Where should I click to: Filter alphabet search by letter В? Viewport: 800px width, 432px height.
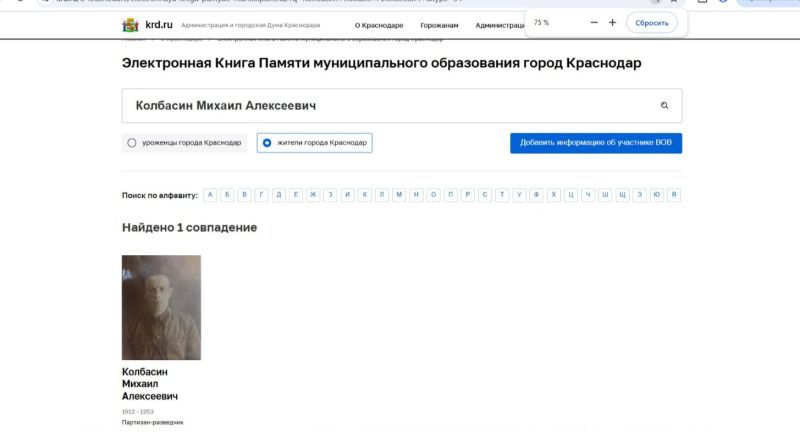pyautogui.click(x=244, y=195)
